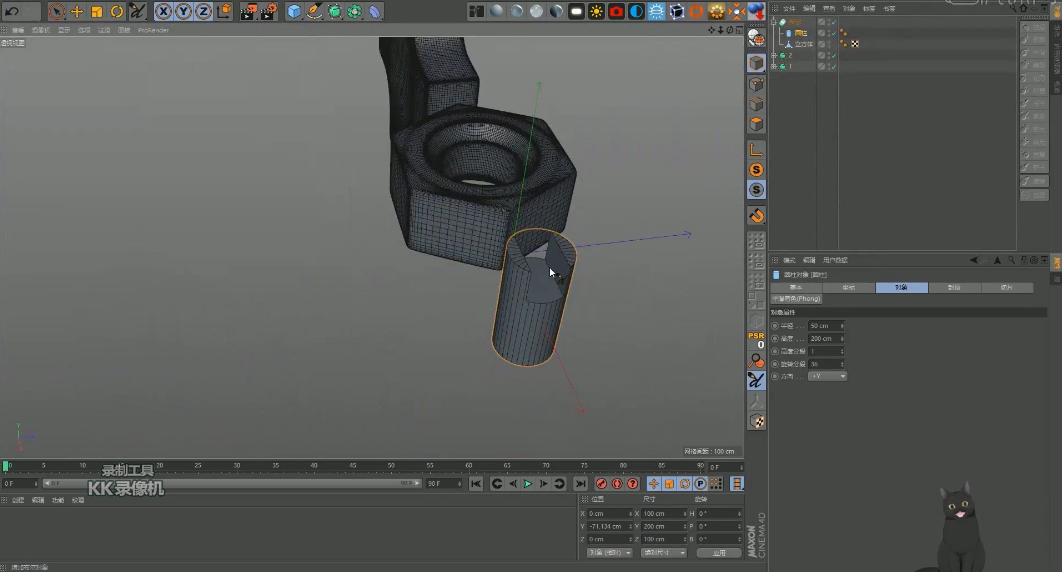Click the Render to Picture Viewer icon
The height and width of the screenshot is (572, 1062).
(x=250, y=12)
